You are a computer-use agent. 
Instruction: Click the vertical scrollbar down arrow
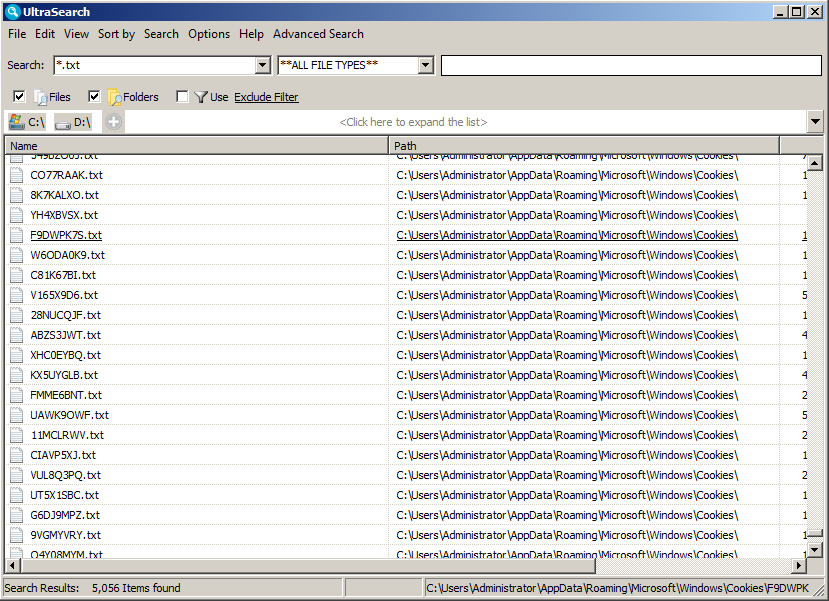point(815,550)
